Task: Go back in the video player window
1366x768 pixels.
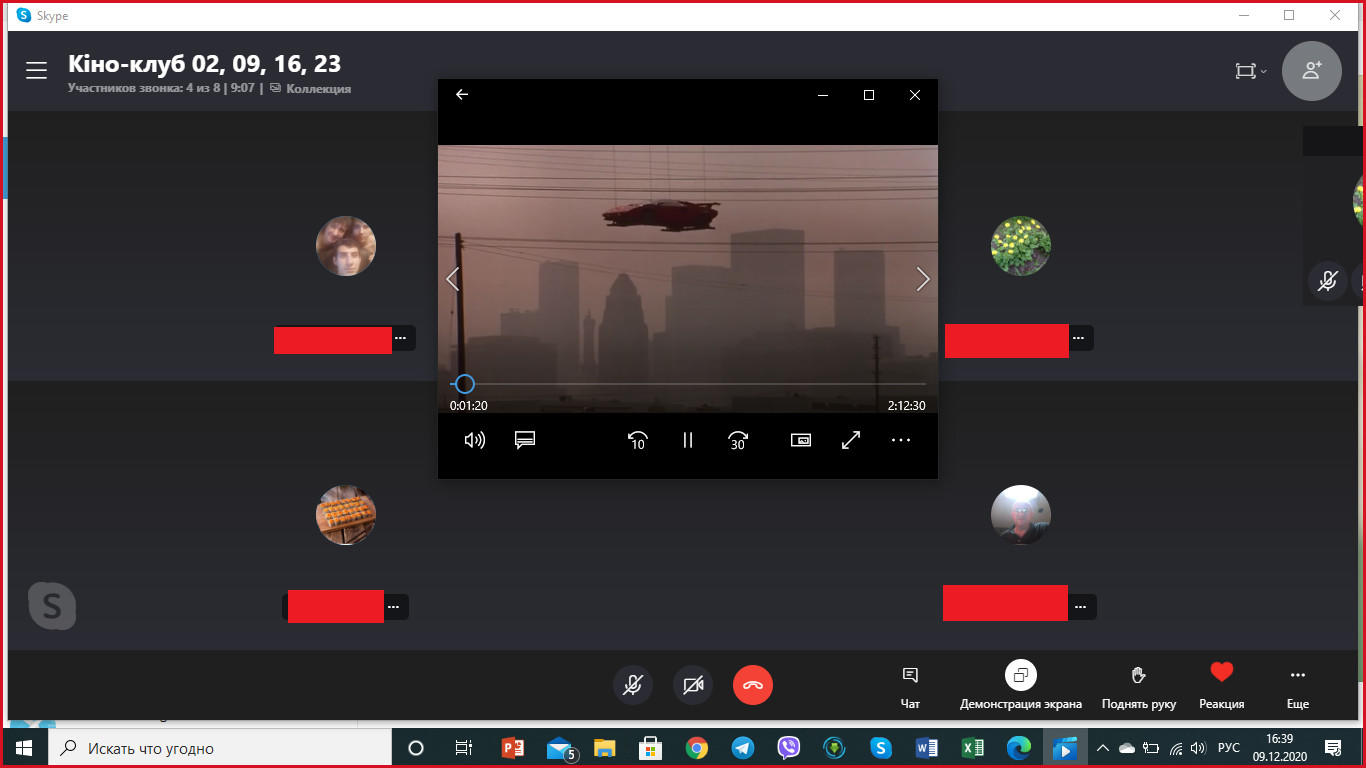Action: 462,94
